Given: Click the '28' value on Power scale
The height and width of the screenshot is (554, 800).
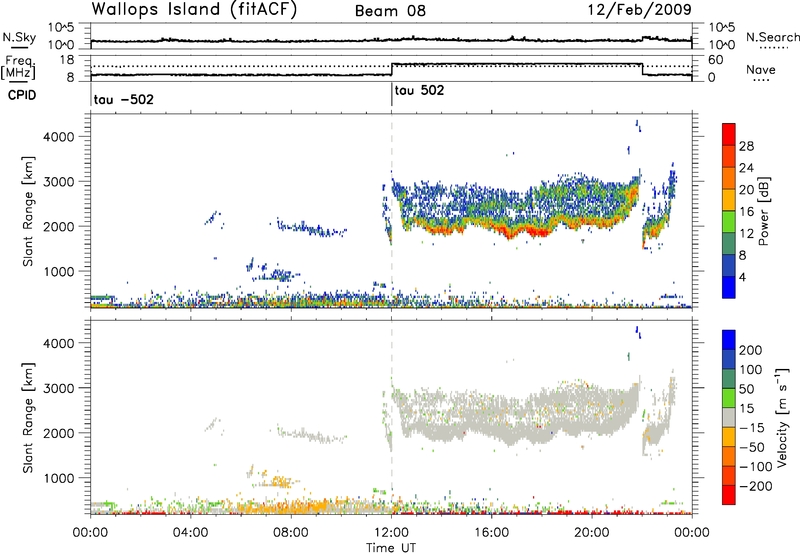Looking at the screenshot, I should click(x=746, y=146).
